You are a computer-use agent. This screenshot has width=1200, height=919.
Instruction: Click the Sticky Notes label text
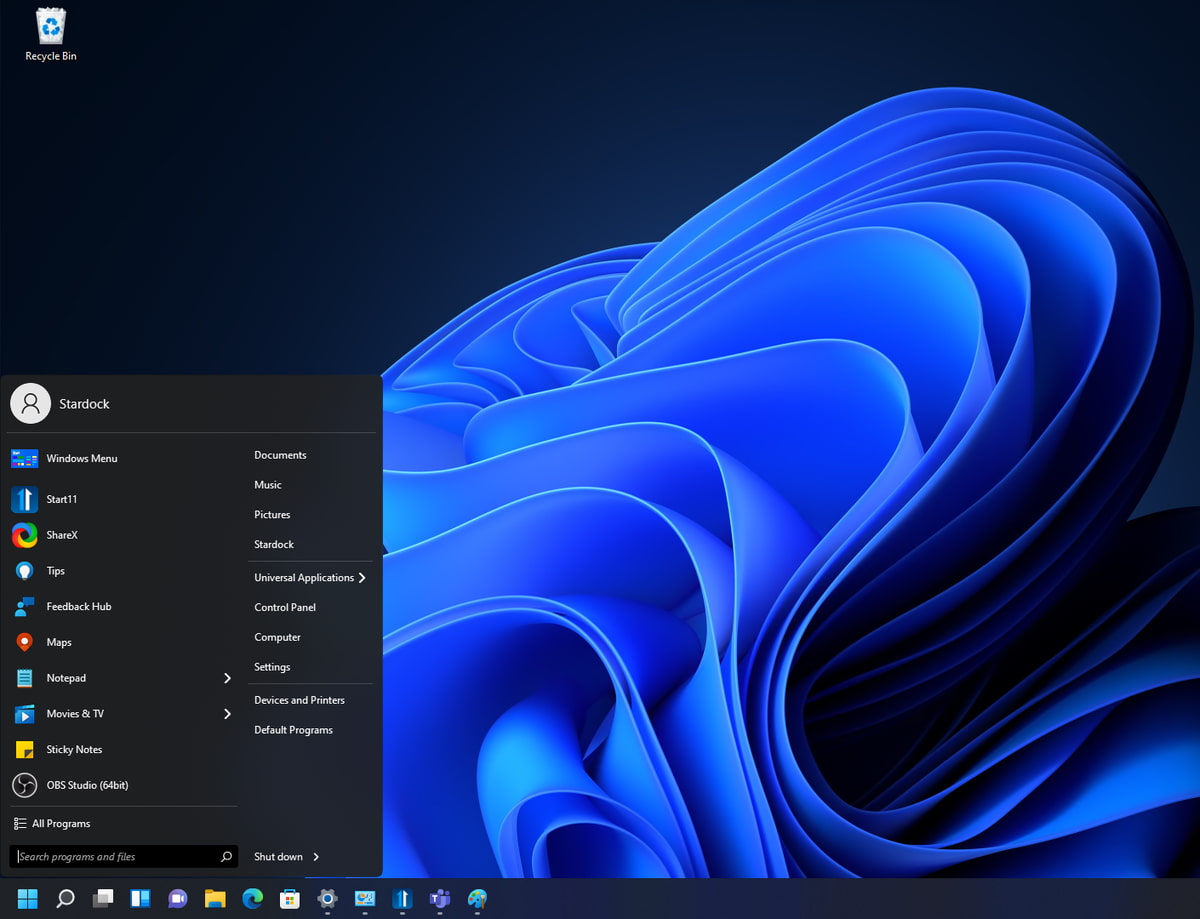(x=74, y=750)
